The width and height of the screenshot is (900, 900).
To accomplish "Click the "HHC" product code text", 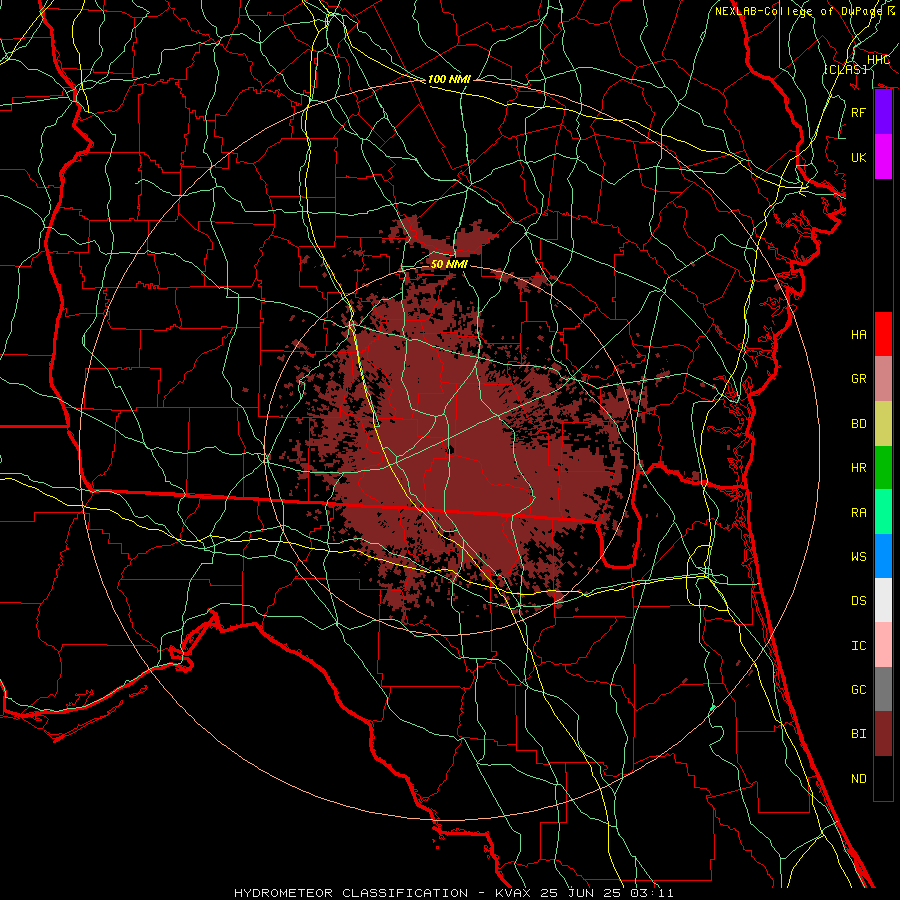I will [878, 60].
